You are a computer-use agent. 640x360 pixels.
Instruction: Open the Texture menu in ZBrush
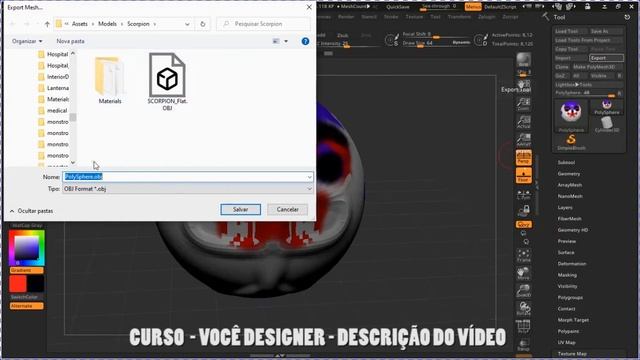coord(414,17)
